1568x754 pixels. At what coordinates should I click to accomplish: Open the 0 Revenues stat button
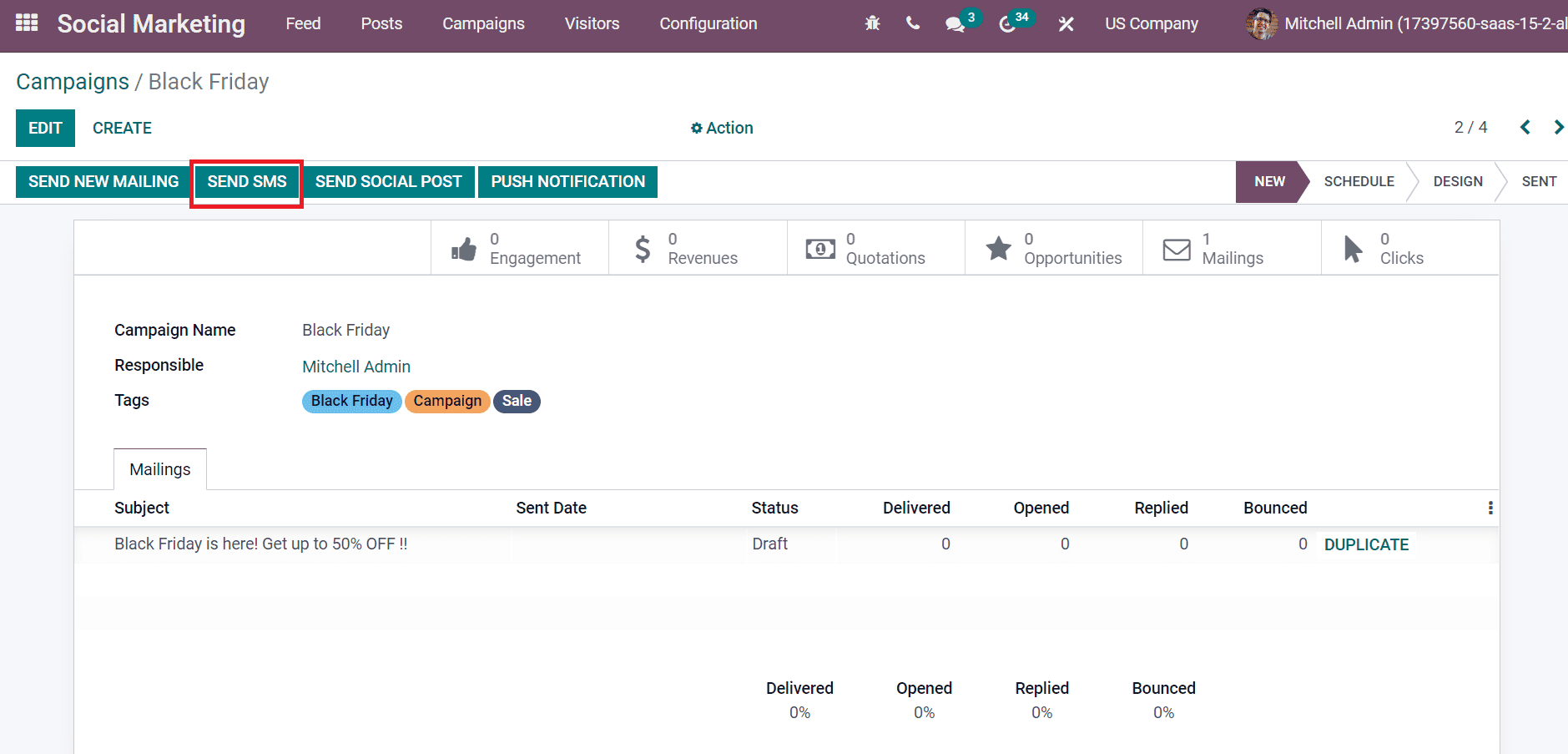[698, 248]
